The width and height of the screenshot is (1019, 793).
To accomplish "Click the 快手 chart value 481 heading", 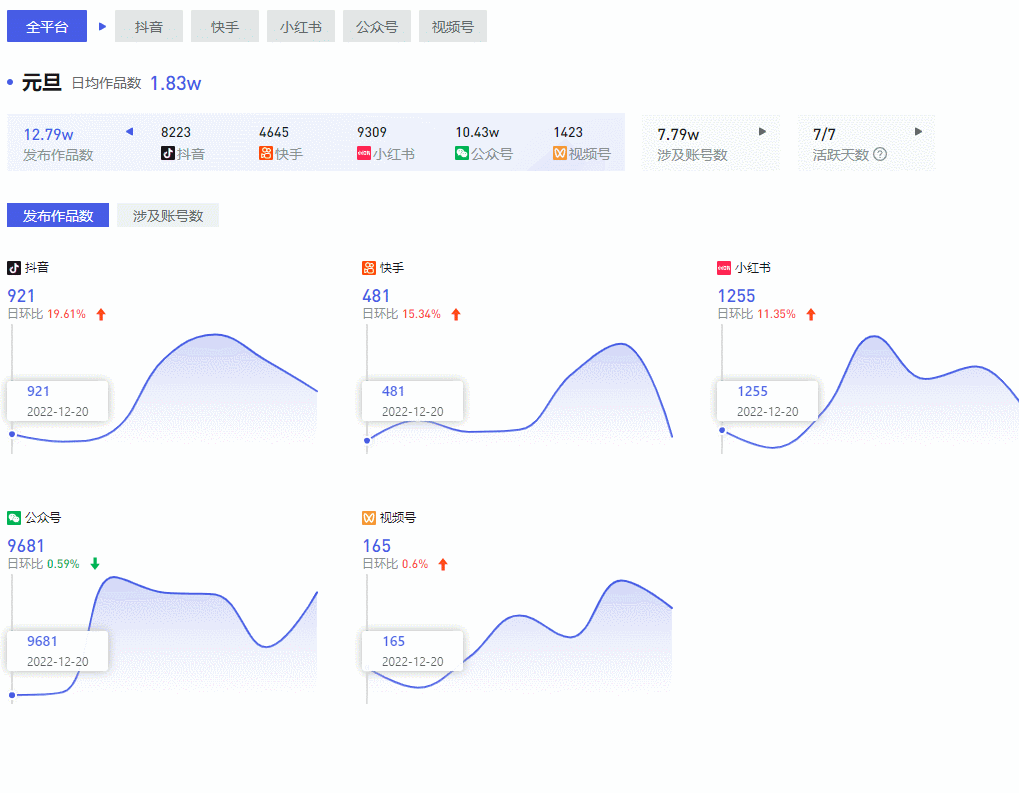I will point(376,296).
